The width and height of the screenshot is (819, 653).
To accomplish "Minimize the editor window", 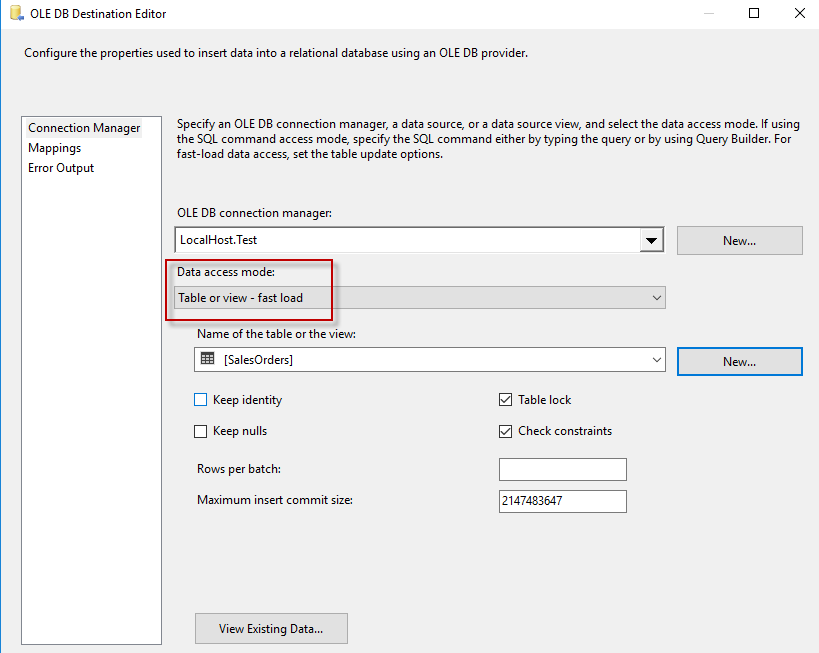I will (708, 14).
